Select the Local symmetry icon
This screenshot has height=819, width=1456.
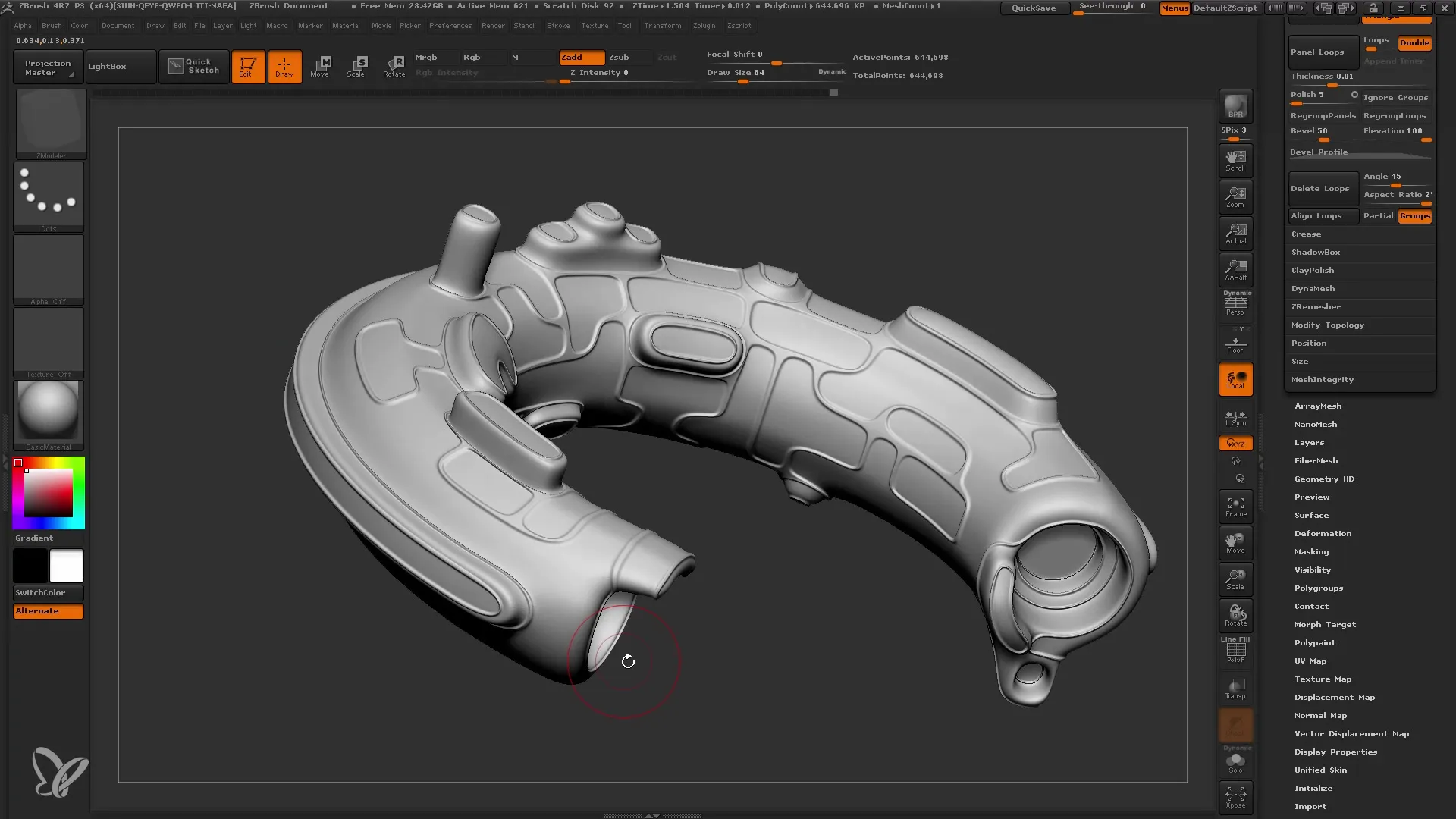1235,416
